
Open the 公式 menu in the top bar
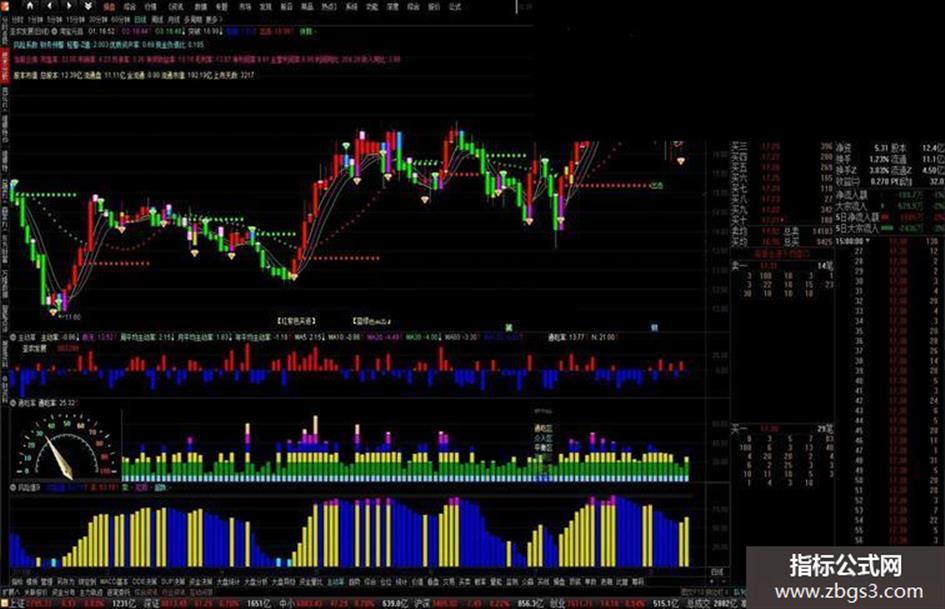455,7
